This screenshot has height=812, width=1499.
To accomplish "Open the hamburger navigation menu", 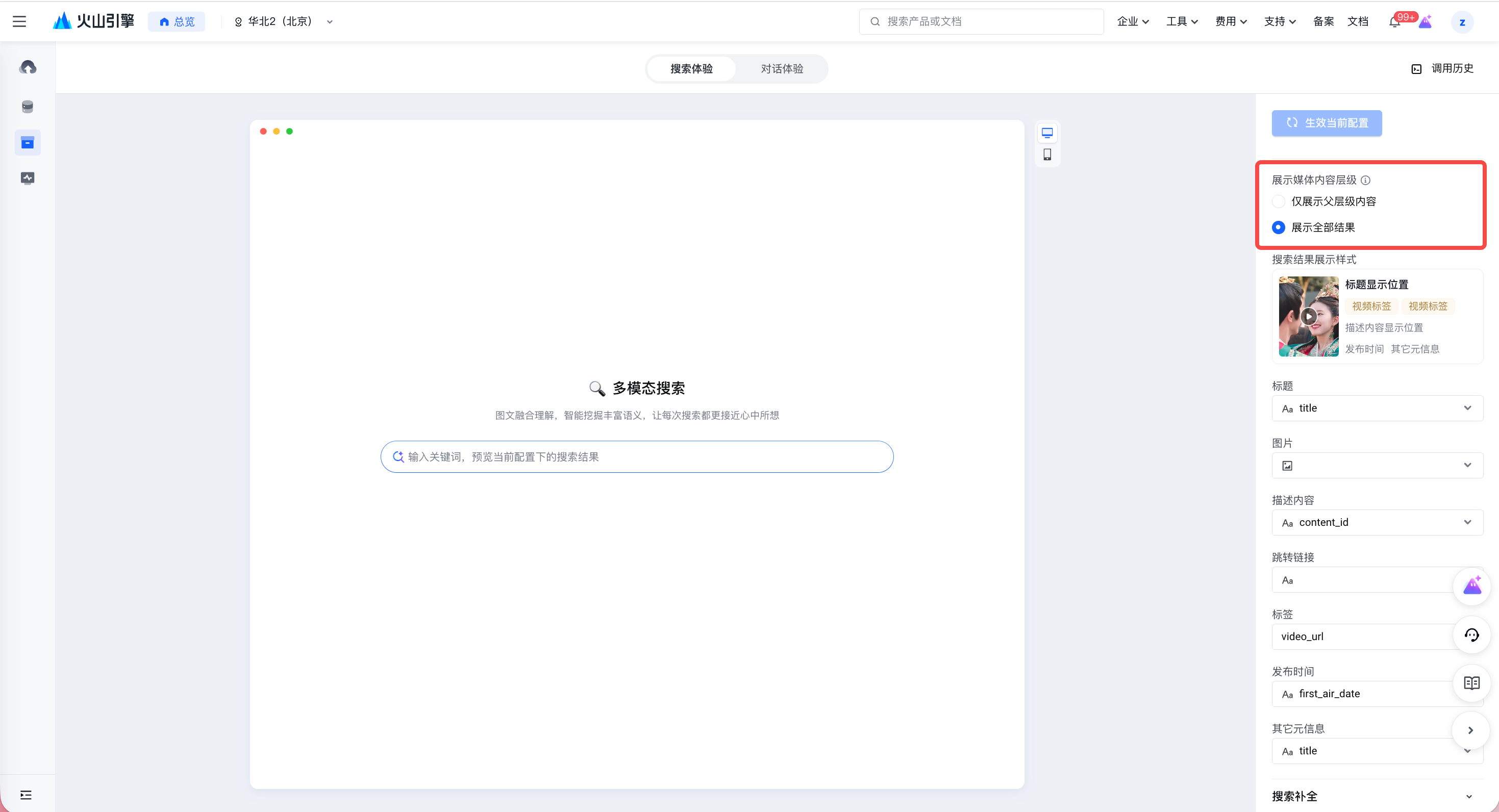I will coord(19,21).
